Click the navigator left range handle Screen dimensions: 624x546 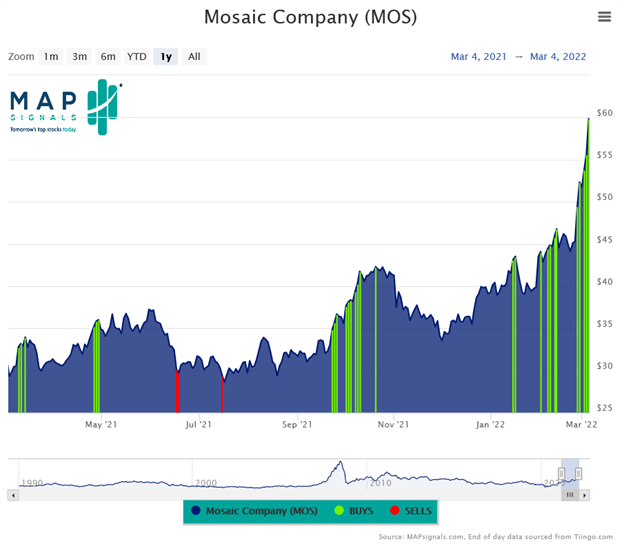[x=561, y=474]
